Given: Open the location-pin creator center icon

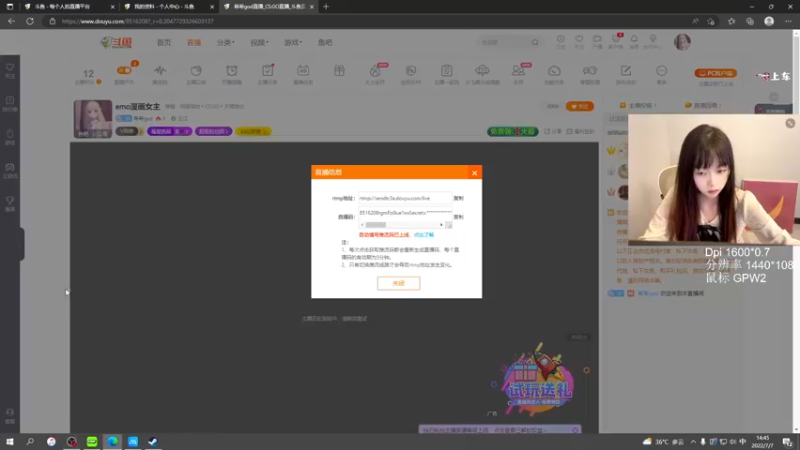Looking at the screenshot, I should [653, 41].
